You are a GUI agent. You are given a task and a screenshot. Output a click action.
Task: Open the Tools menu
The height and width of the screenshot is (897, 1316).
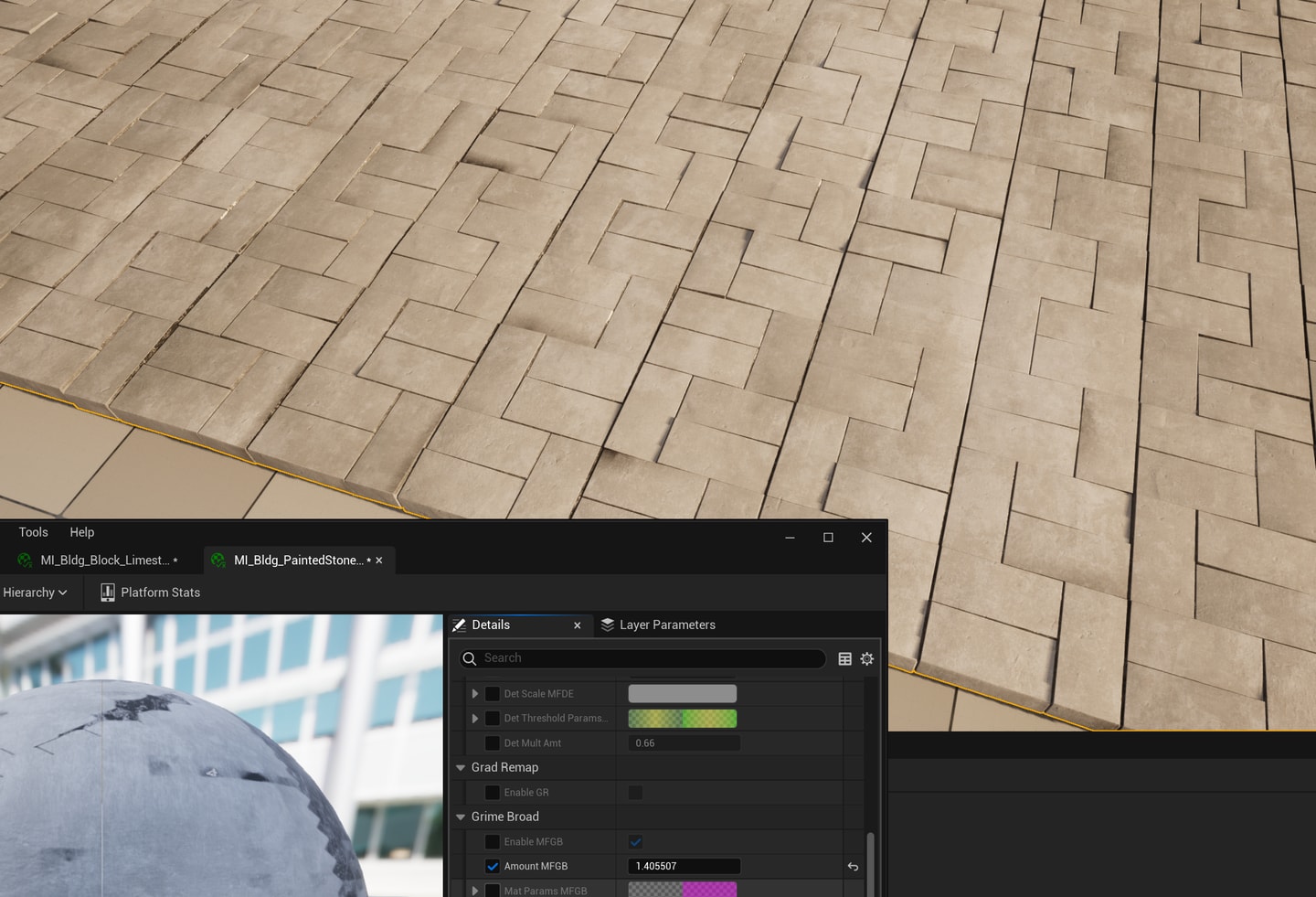33,532
